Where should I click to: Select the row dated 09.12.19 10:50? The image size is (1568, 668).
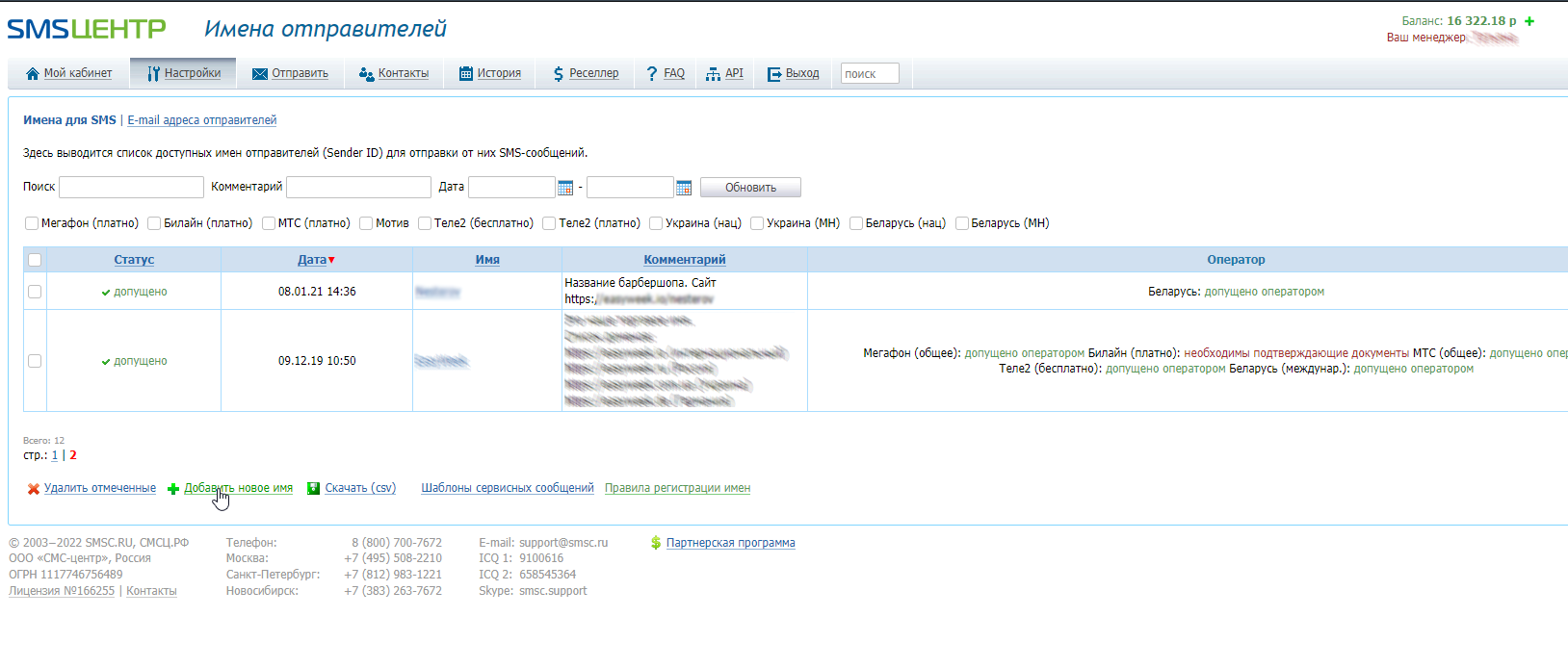[x=35, y=361]
